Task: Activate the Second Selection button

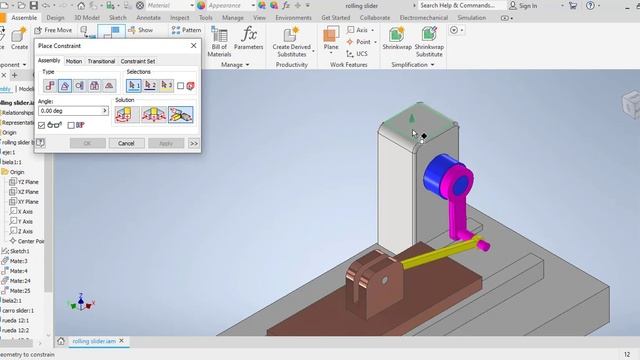Action: pos(150,85)
